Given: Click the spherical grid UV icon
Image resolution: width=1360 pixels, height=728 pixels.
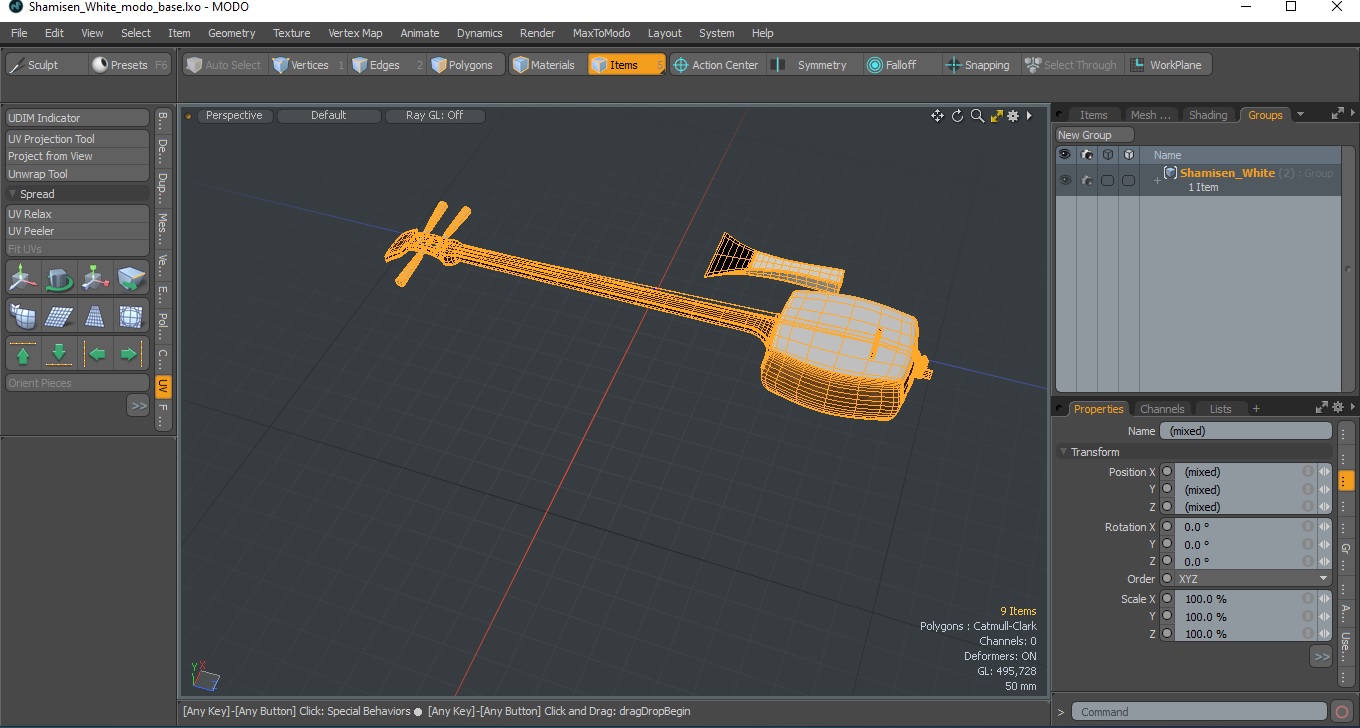Looking at the screenshot, I should tap(132, 316).
